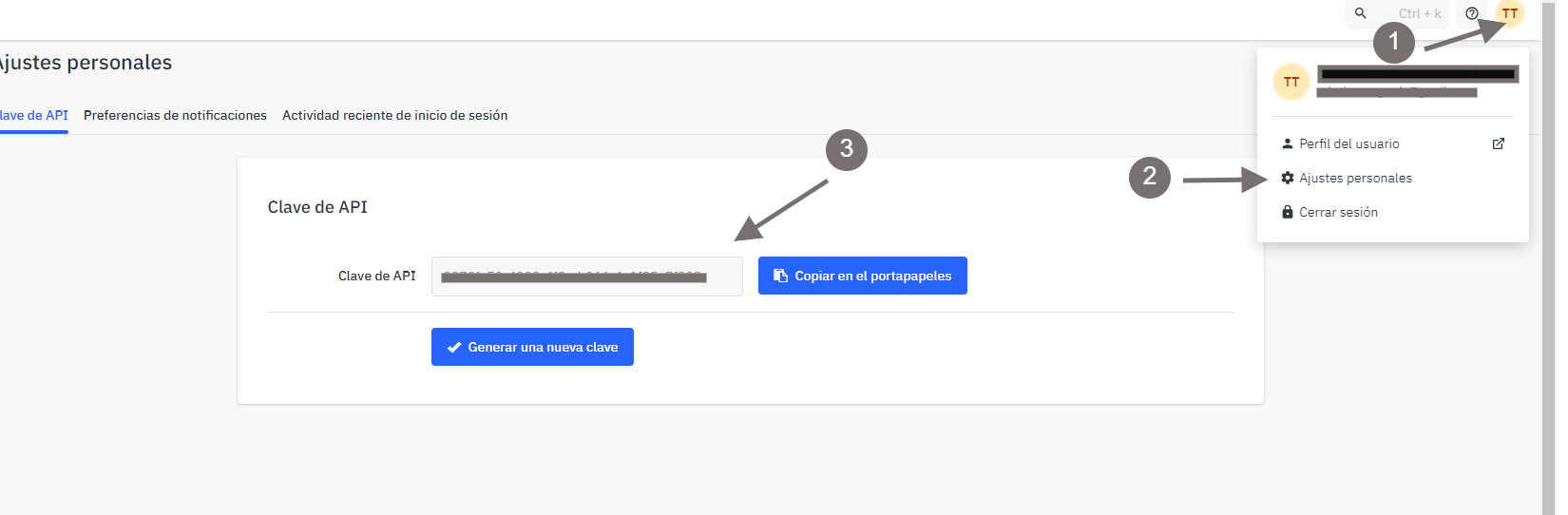Click the vertical scrollbar at right edge
This screenshot has width=1568, height=515.
pos(1548,257)
